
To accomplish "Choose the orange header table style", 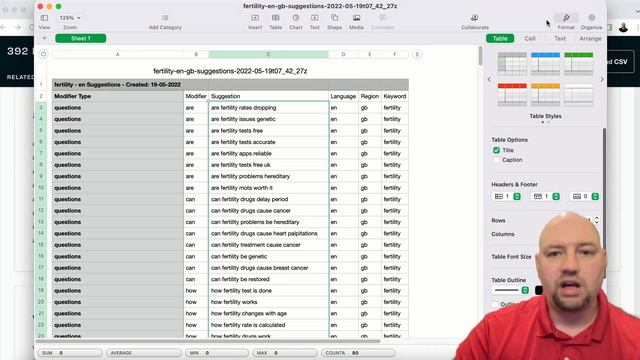I will click(x=545, y=94).
